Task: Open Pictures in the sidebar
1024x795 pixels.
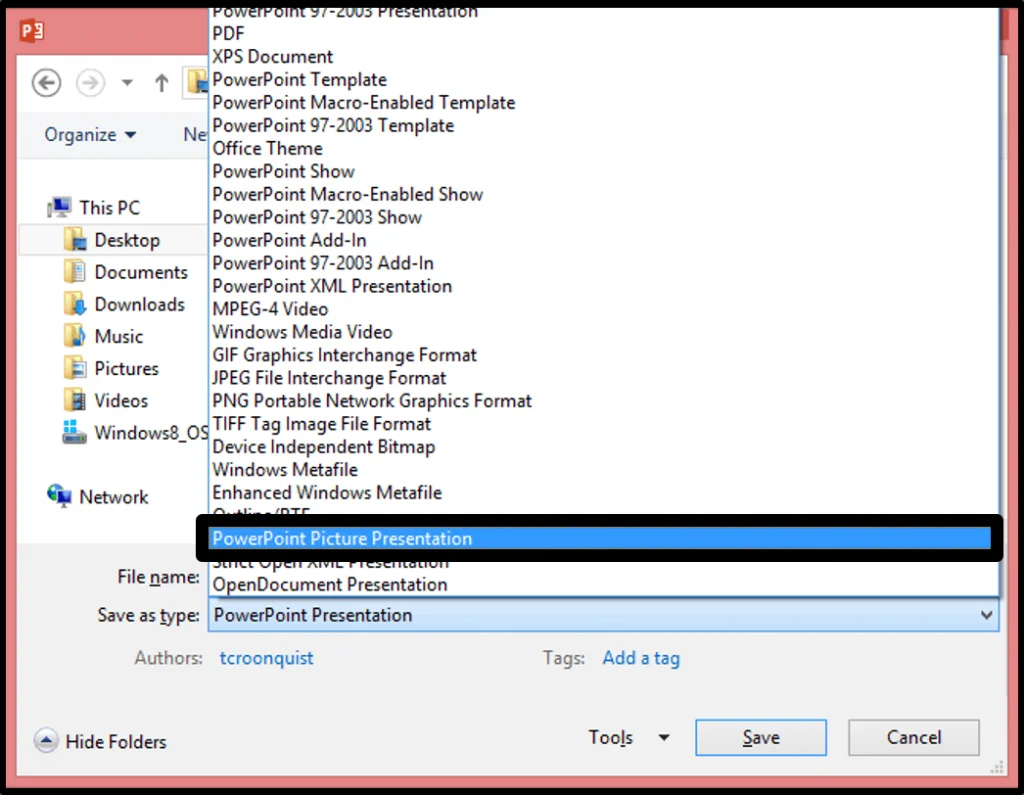Action: pyautogui.click(x=127, y=368)
